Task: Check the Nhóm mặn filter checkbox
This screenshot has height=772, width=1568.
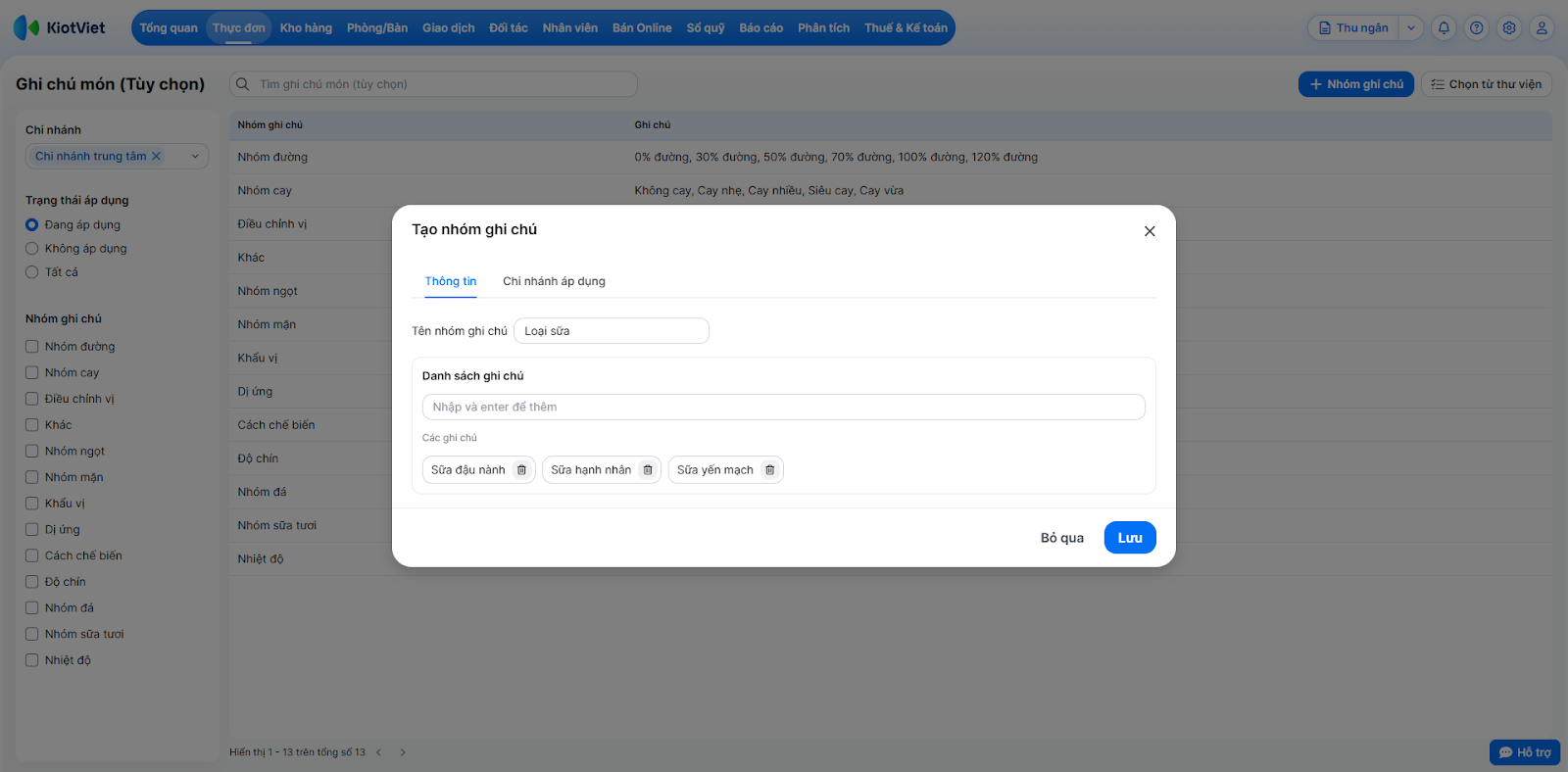Action: pyautogui.click(x=32, y=477)
